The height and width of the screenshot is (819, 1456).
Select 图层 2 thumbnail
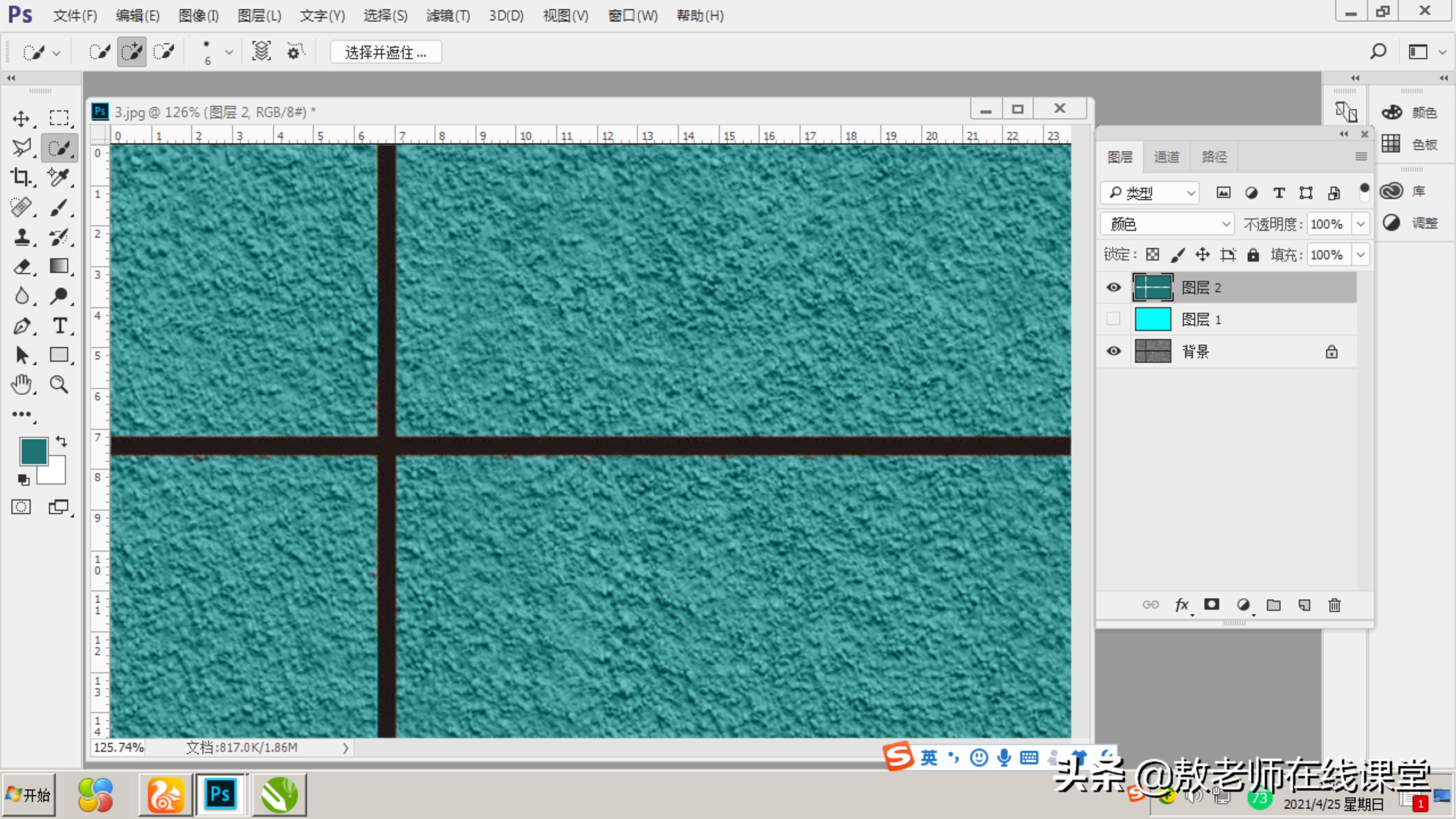pyautogui.click(x=1152, y=287)
